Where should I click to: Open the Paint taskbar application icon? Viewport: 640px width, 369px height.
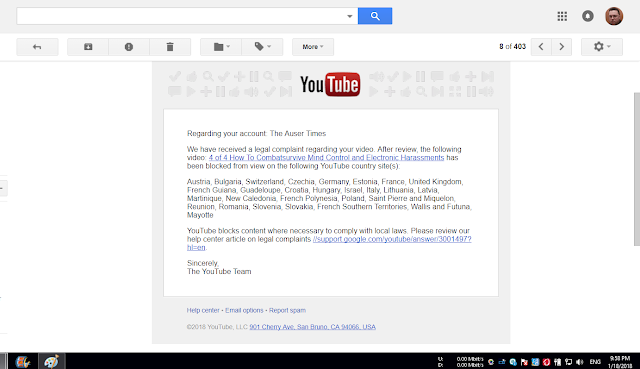click(x=51, y=362)
